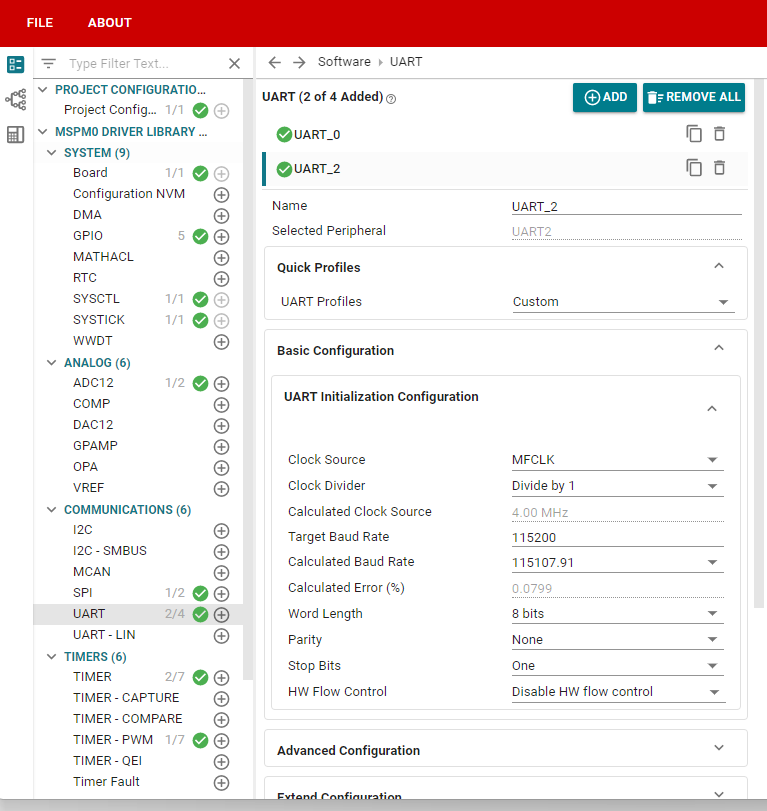
Task: Add another SPI instance
Action: coord(221,594)
